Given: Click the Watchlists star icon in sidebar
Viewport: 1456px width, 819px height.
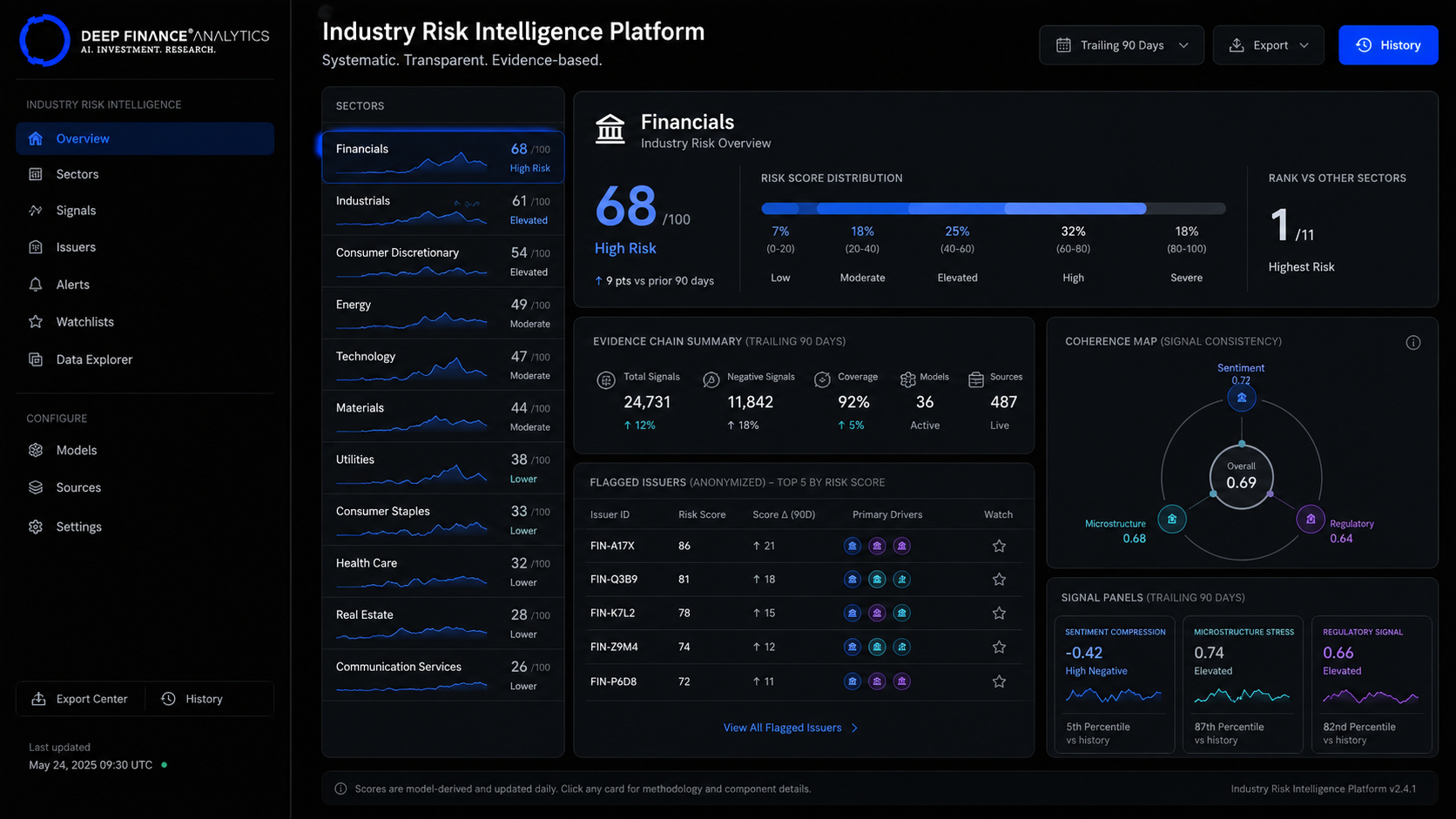Looking at the screenshot, I should 36,322.
